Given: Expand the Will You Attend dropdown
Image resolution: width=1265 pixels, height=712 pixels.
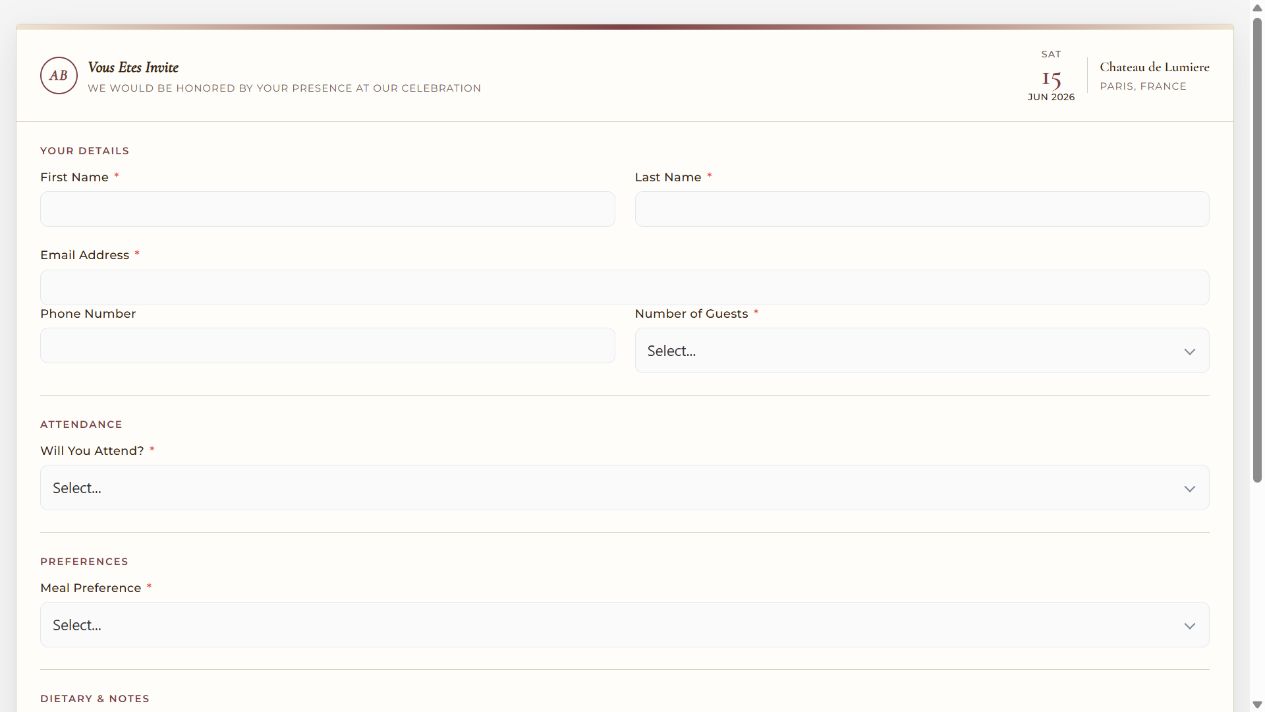Looking at the screenshot, I should (x=625, y=488).
